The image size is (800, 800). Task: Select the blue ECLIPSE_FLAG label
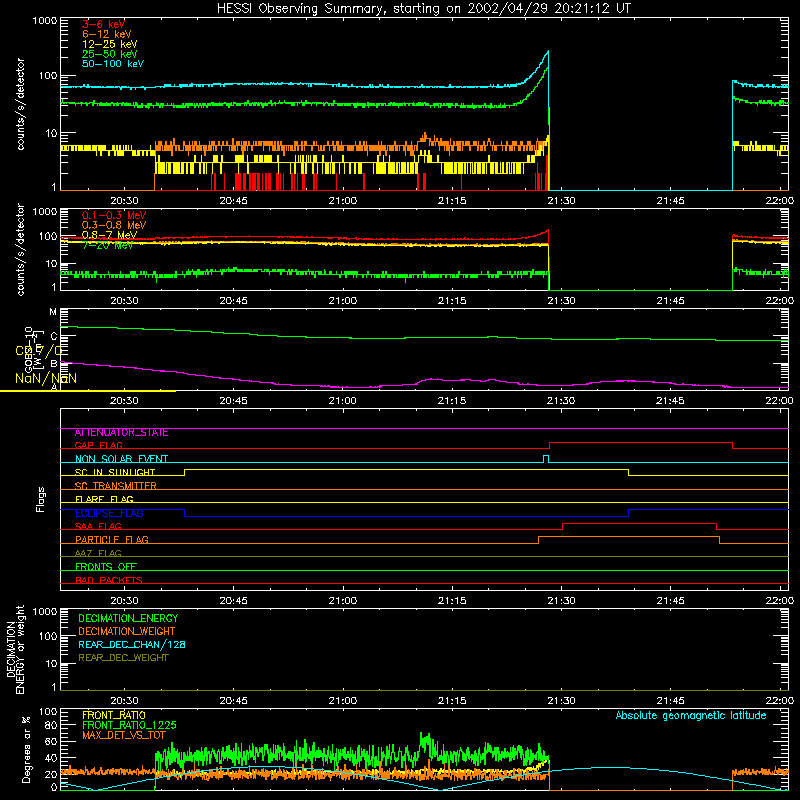(109, 513)
